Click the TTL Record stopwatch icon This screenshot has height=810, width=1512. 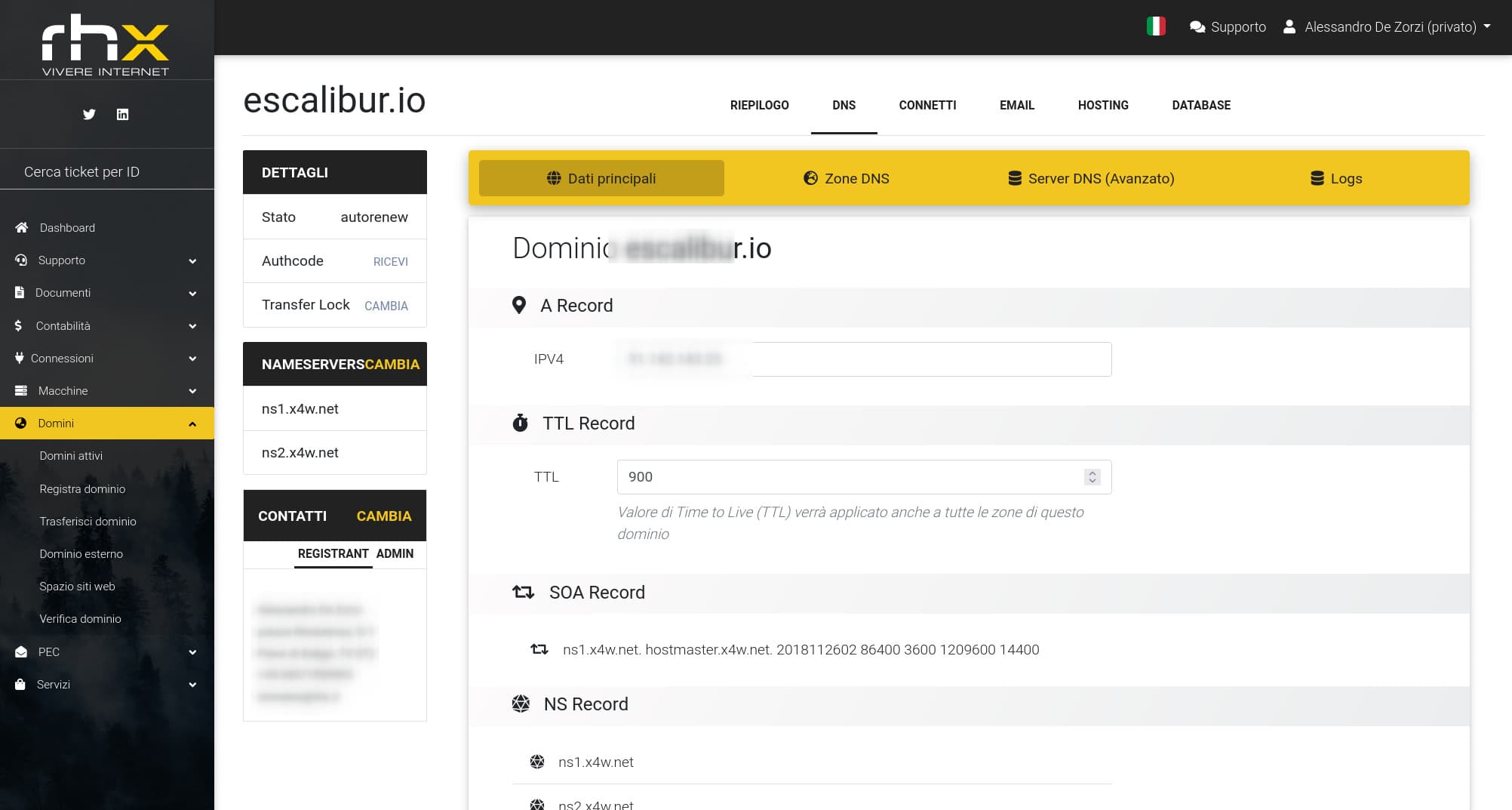click(x=520, y=423)
